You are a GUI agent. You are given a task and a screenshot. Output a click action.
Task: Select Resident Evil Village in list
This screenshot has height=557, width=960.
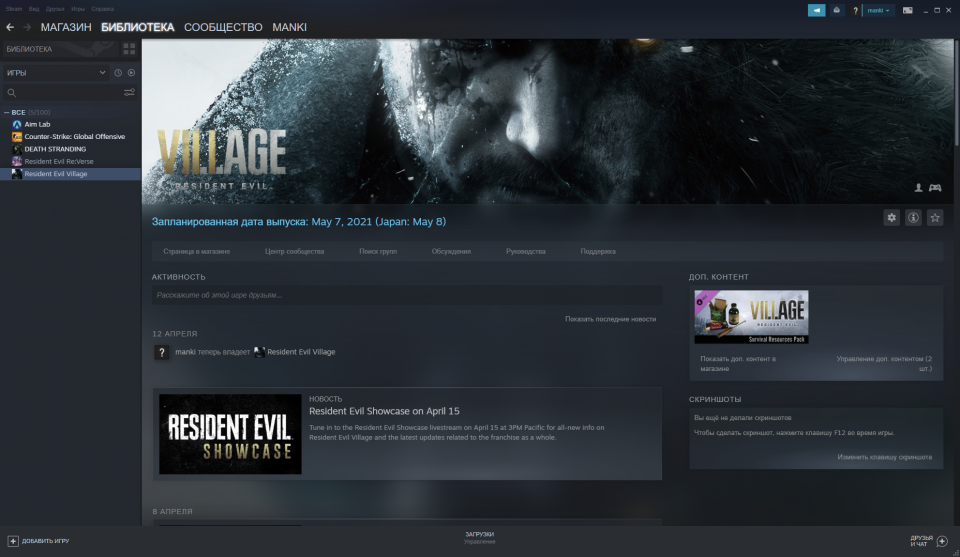point(70,174)
